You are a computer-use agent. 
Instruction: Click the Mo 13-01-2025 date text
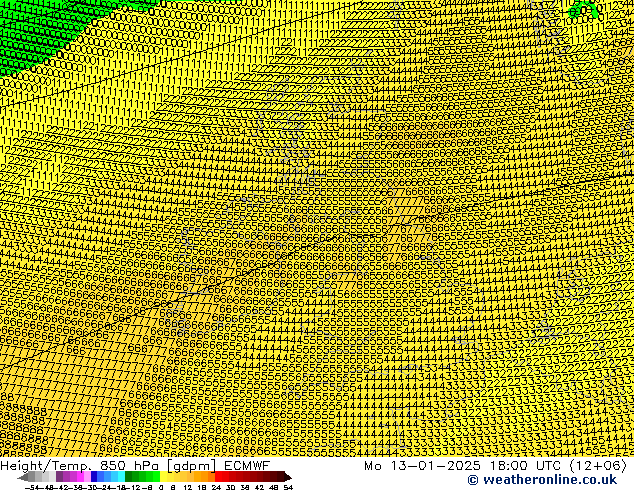pos(423,466)
